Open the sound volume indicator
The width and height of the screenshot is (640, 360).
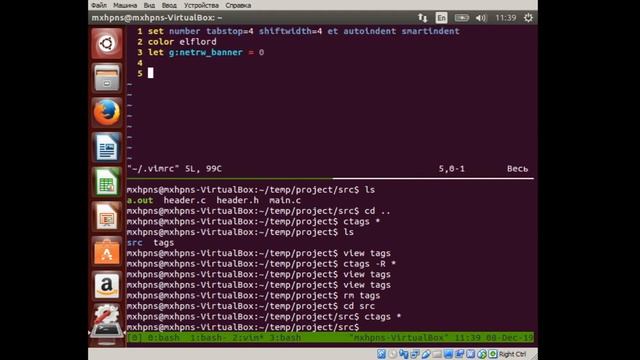click(481, 18)
